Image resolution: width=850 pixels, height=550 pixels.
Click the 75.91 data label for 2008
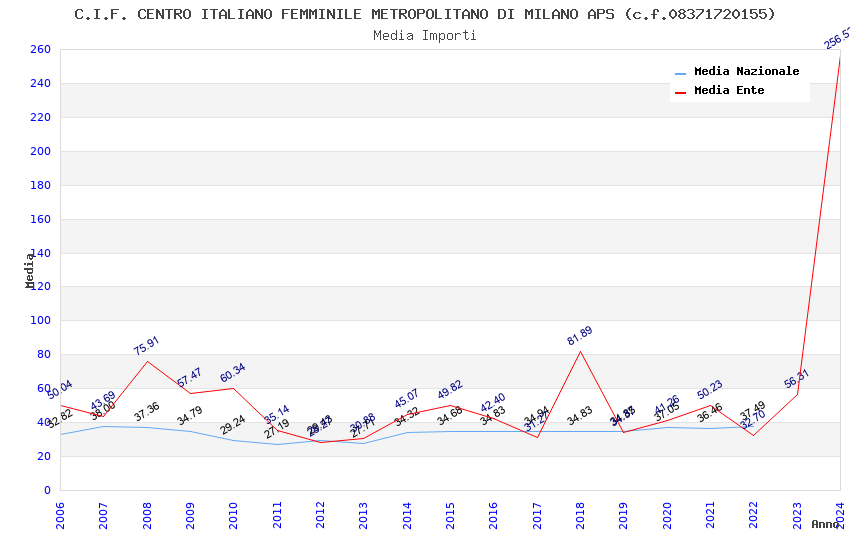[146, 345]
